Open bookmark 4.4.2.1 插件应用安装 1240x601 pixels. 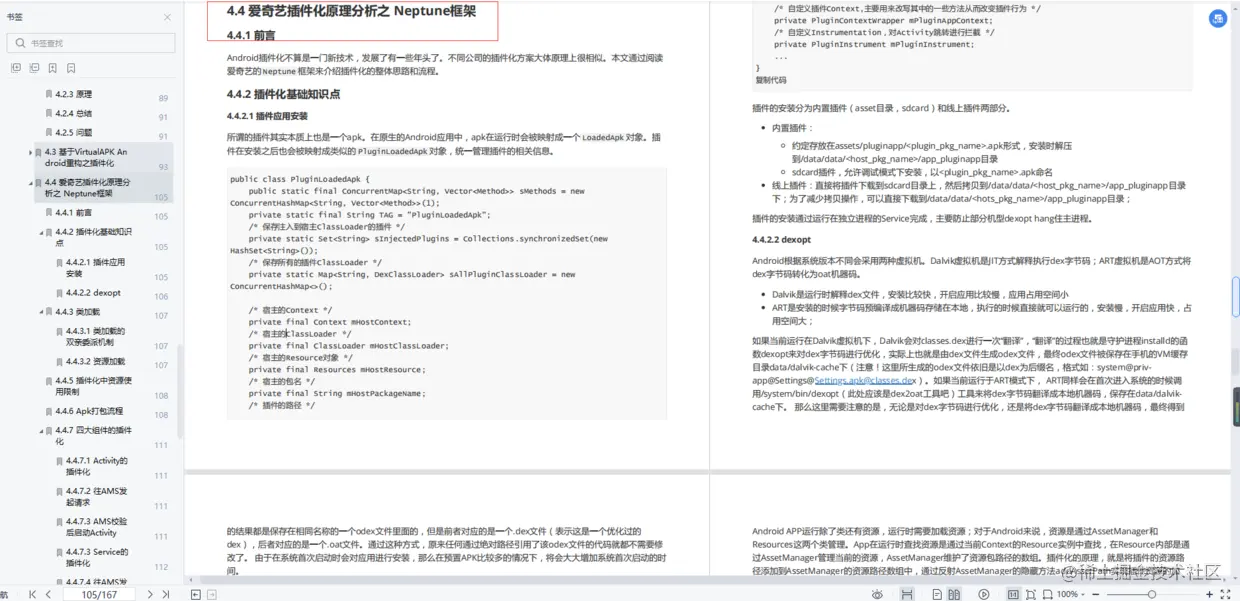(96, 268)
